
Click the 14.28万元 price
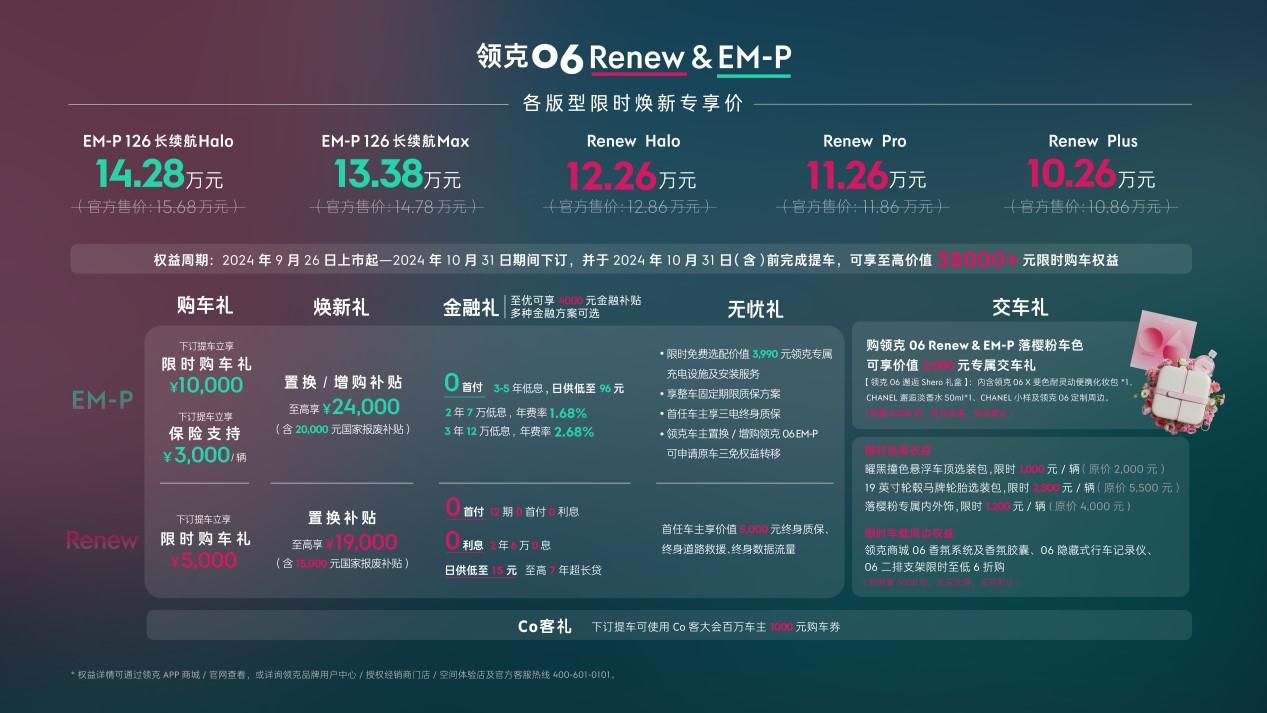159,174
